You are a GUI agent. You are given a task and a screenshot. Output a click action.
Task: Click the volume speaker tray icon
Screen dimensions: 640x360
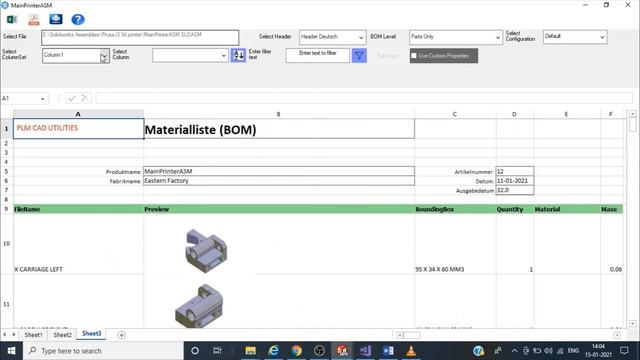(548, 351)
